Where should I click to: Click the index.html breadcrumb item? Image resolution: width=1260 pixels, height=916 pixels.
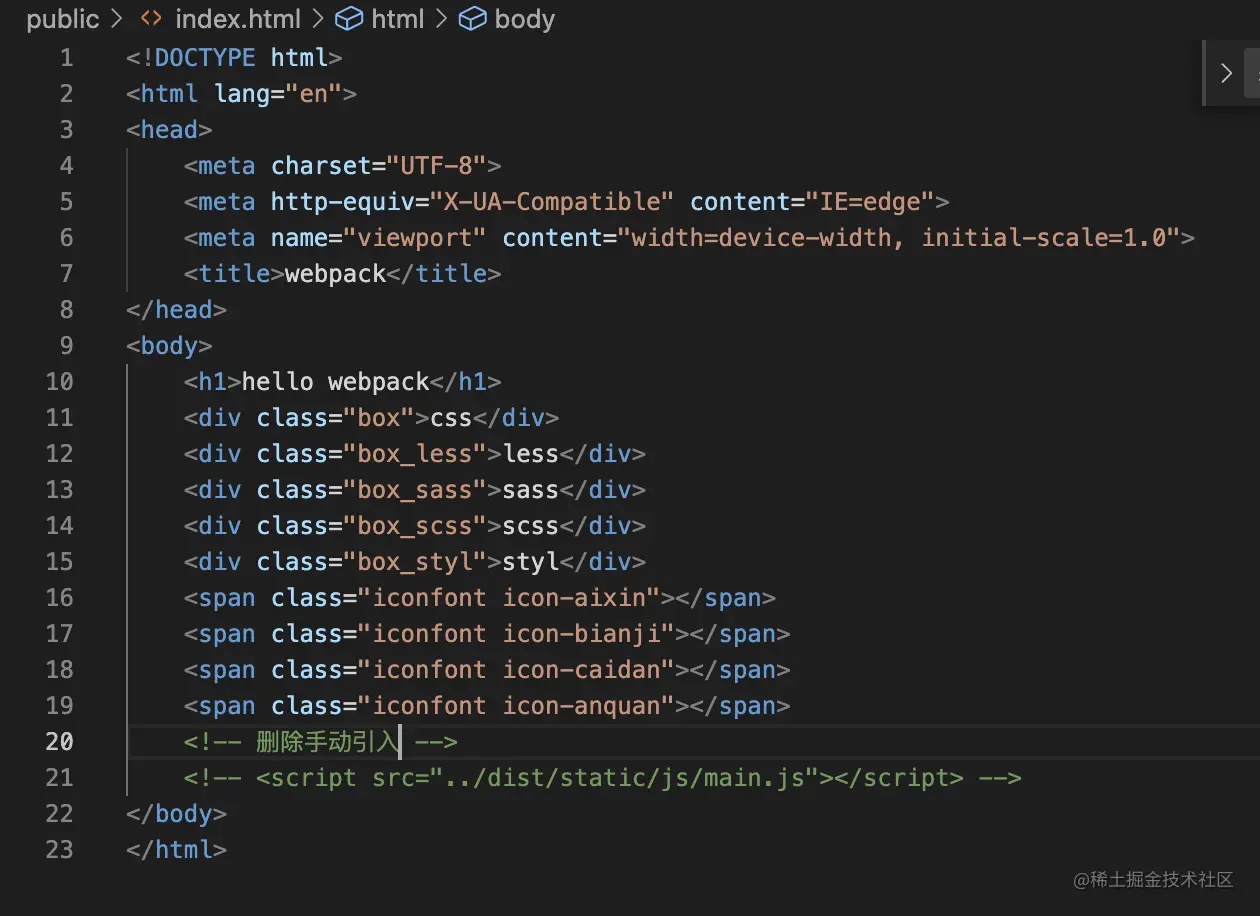[238, 19]
